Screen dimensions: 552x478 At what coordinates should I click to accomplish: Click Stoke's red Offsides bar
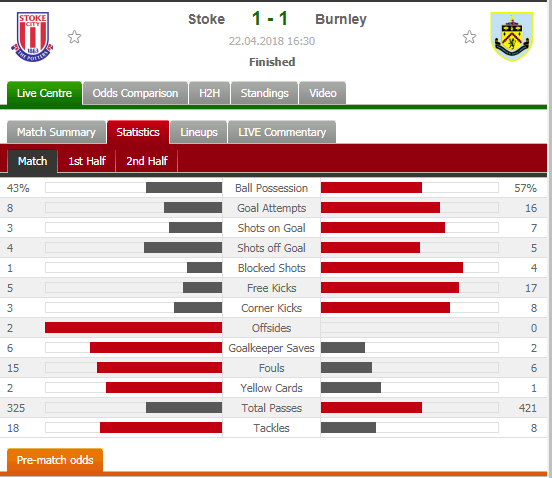(x=133, y=328)
